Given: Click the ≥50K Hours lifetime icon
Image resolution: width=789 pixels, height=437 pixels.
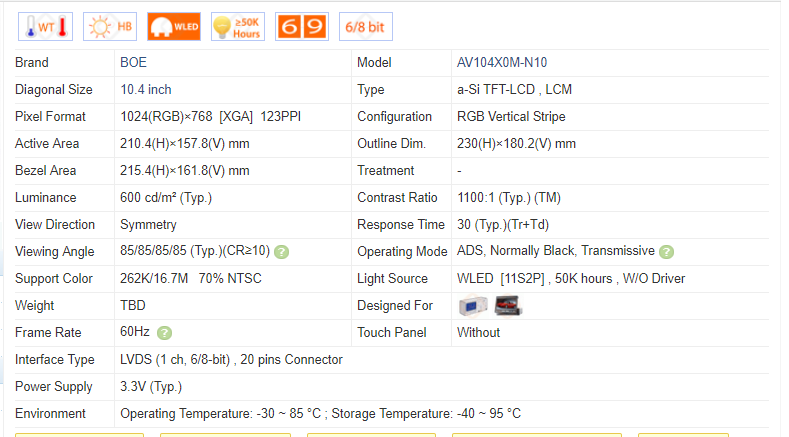Looking at the screenshot, I should pos(238,27).
